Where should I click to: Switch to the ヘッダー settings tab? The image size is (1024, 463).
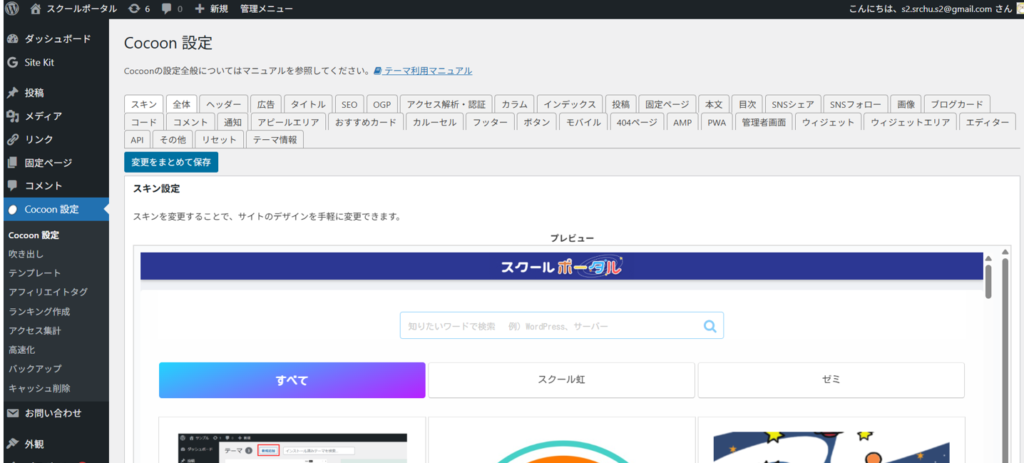223,104
